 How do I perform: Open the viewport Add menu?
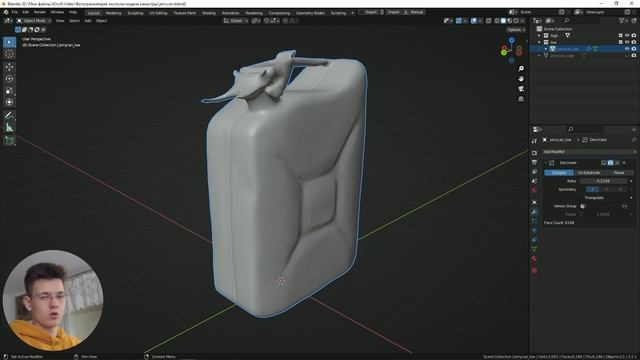pyautogui.click(x=88, y=21)
